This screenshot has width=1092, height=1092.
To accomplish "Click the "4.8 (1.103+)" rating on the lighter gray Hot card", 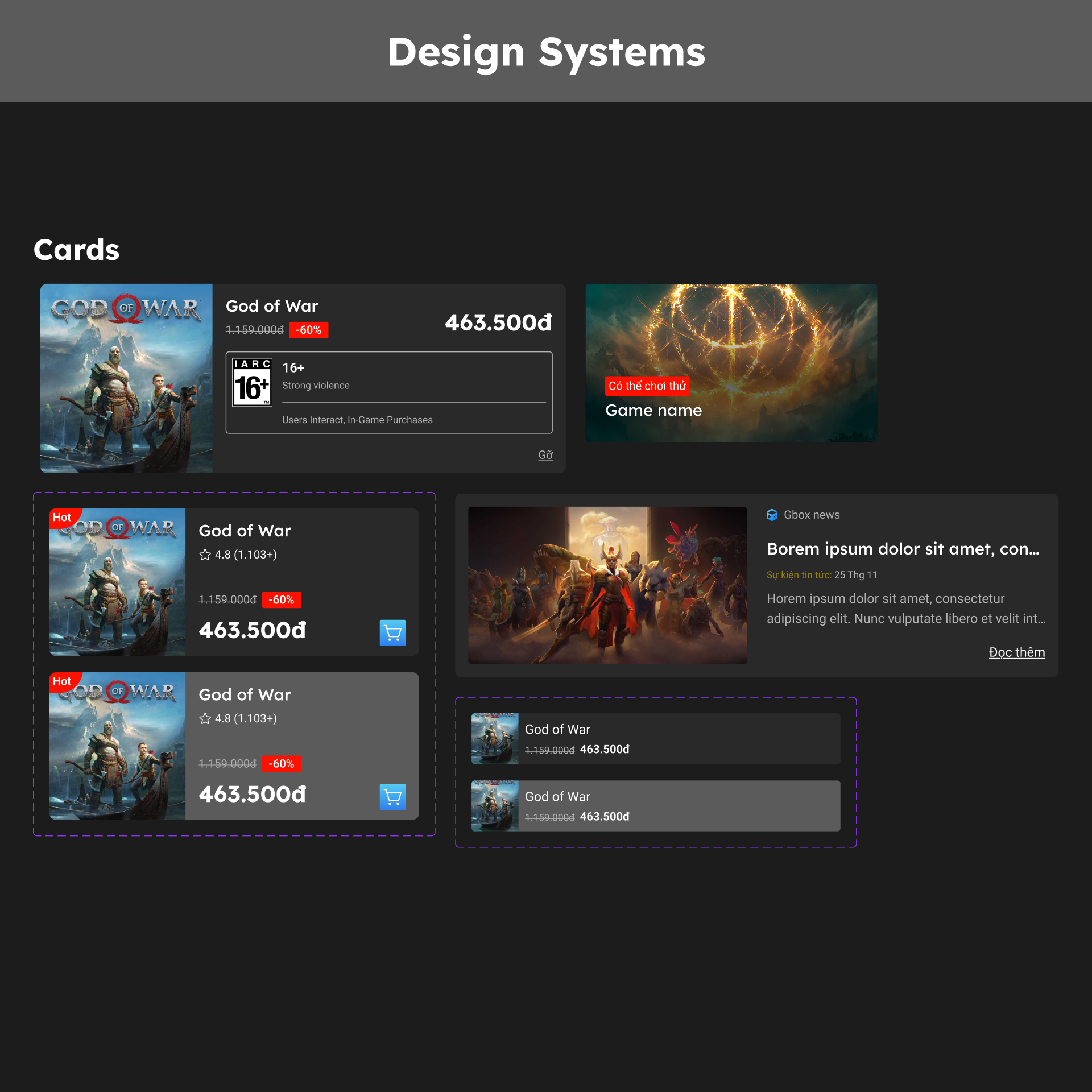I will pos(246,718).
